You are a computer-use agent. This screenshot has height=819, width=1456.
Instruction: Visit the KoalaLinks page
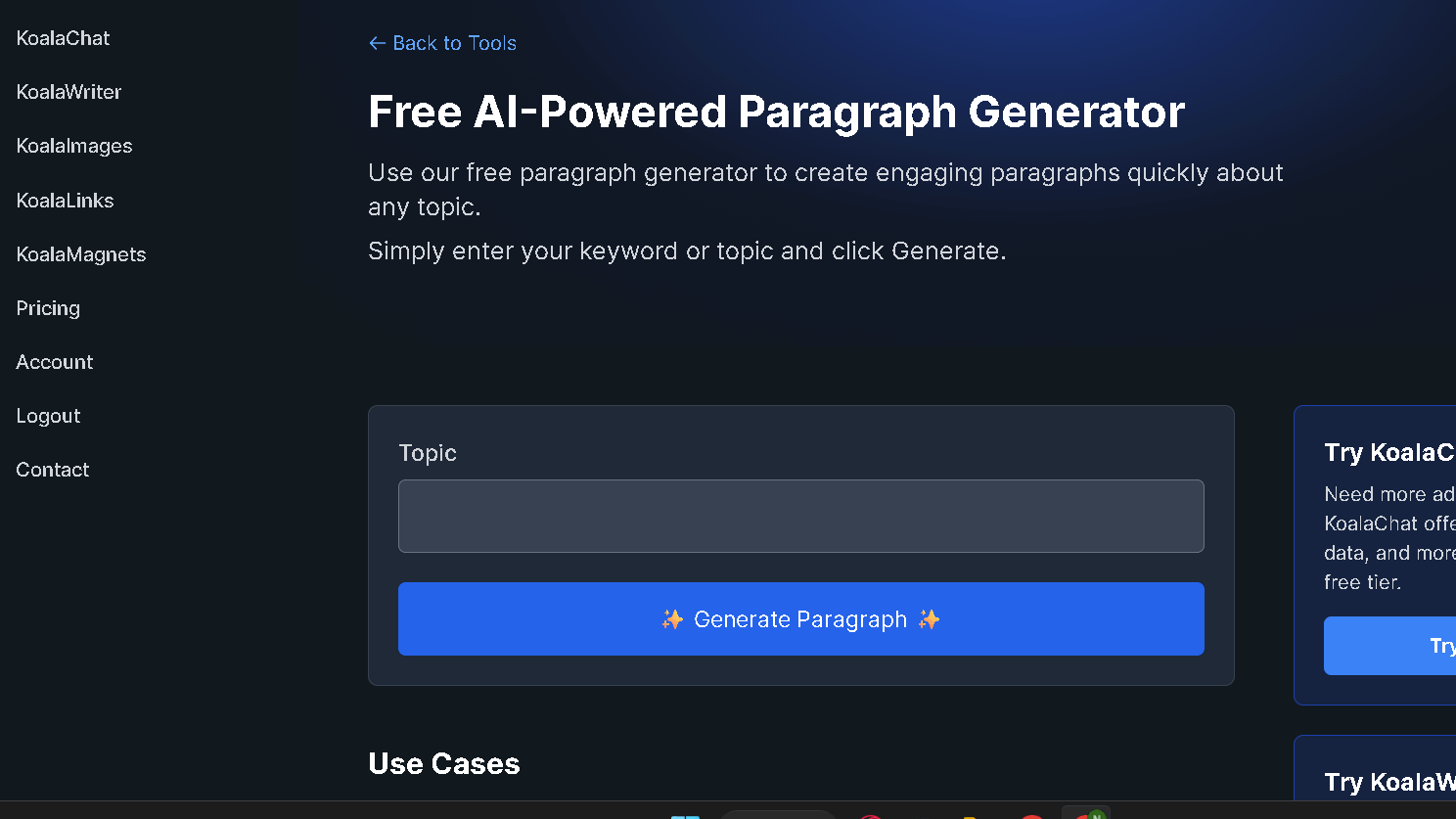coord(65,200)
